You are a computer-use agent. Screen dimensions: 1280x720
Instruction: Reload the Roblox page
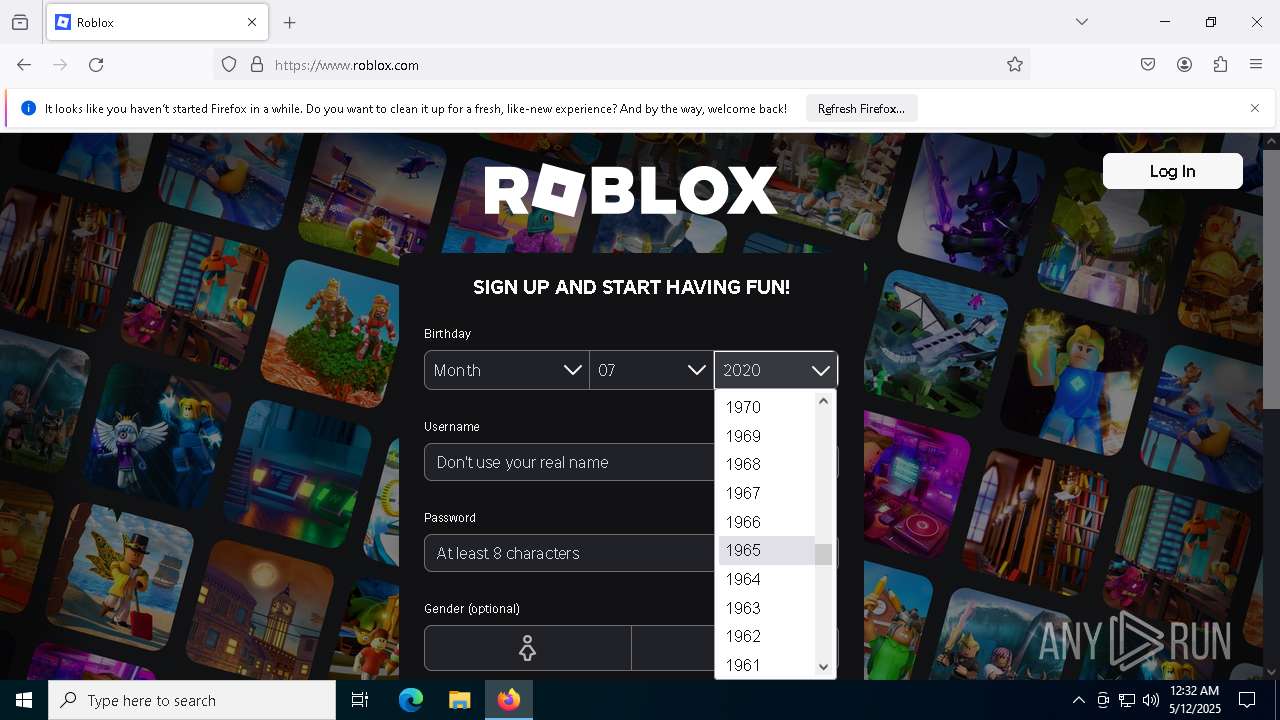(x=96, y=64)
